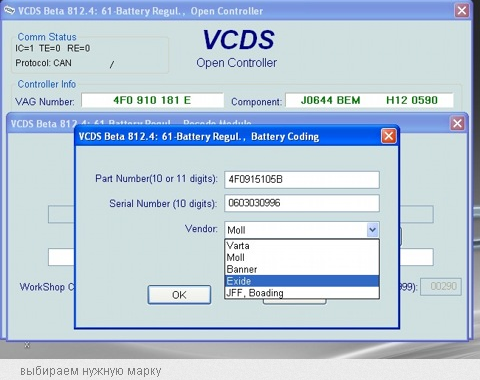Click the IC=1 TE=0 RE=0 status text
Viewport: 480px width, 380px height.
pos(53,48)
